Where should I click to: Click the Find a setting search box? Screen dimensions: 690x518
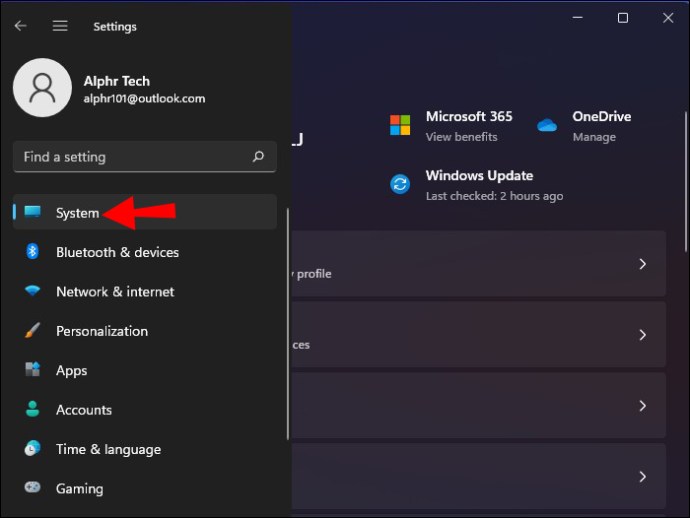(x=130, y=157)
